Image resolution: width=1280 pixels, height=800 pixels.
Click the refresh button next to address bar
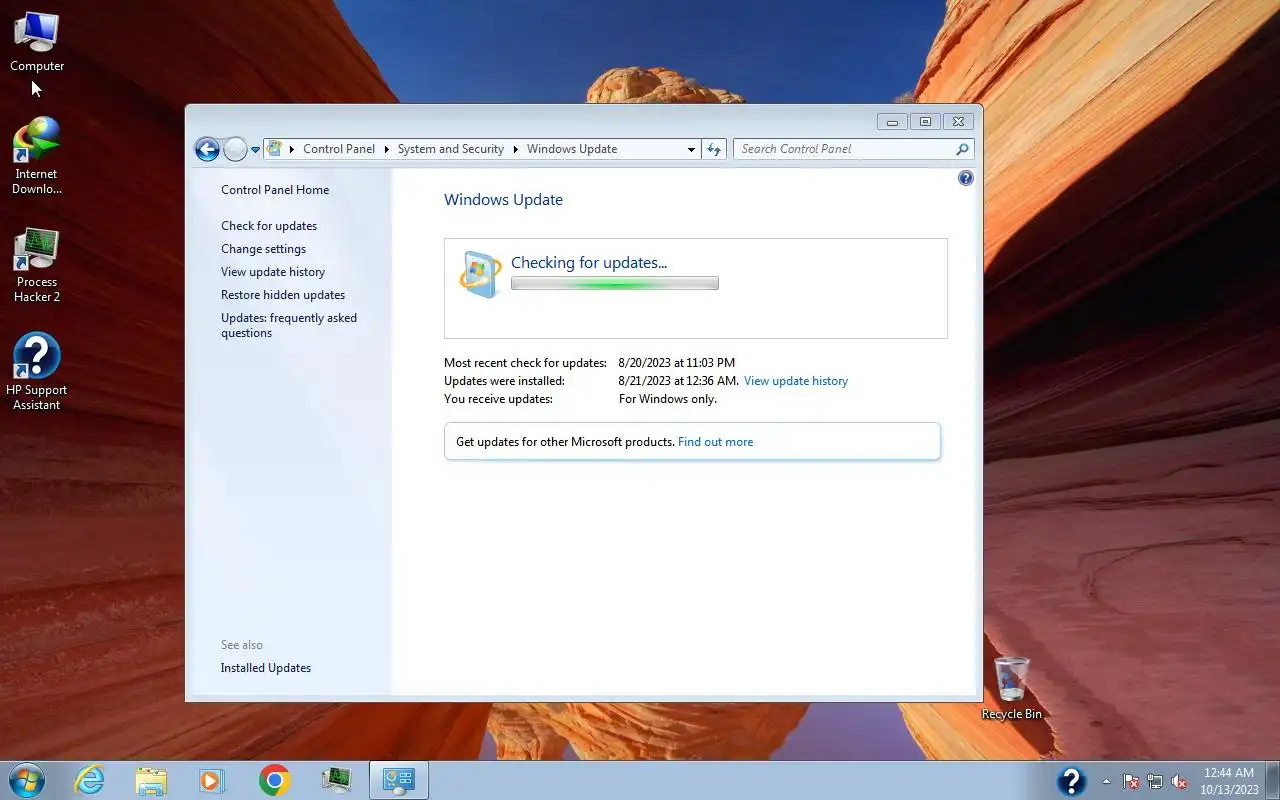tap(714, 149)
